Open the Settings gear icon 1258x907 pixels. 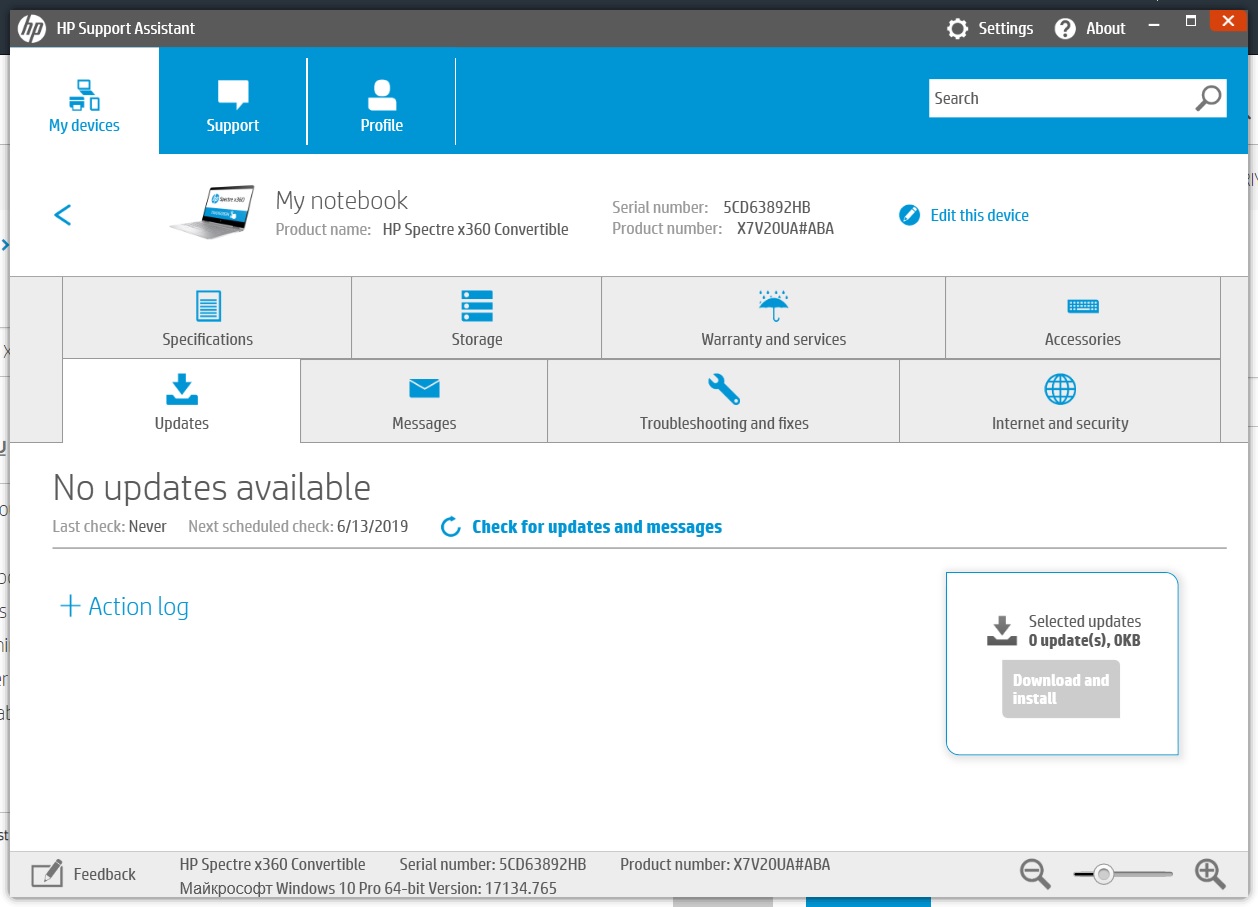point(958,29)
